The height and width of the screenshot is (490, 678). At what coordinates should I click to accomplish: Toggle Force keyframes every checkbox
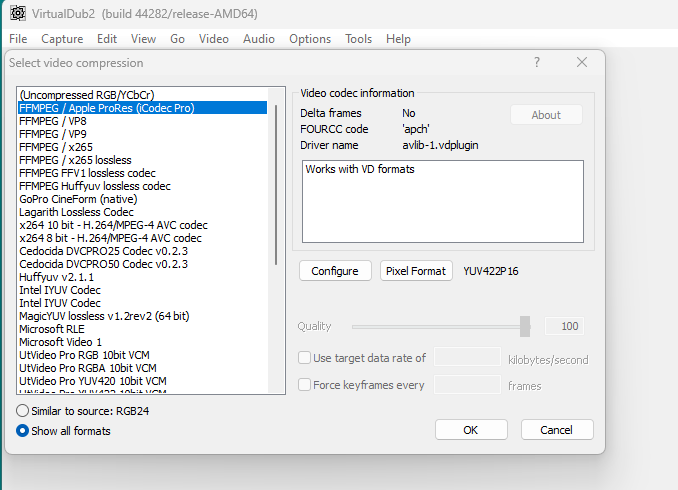pyautogui.click(x=305, y=385)
